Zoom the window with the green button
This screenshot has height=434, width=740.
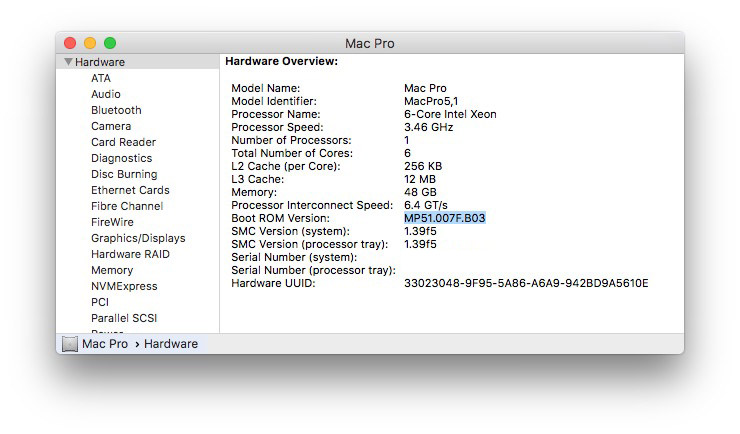(x=110, y=43)
